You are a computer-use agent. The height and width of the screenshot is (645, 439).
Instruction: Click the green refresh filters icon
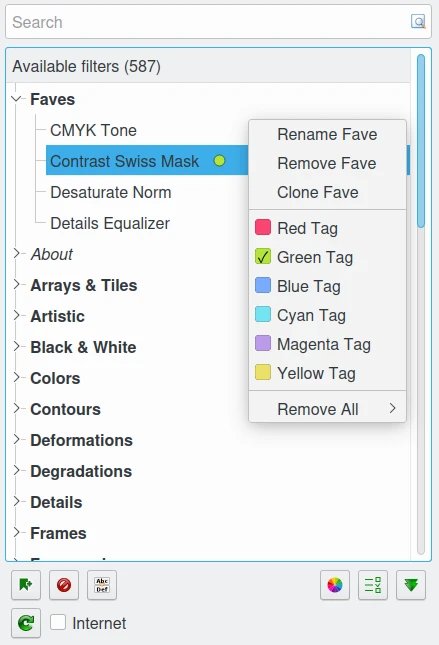[26, 622]
